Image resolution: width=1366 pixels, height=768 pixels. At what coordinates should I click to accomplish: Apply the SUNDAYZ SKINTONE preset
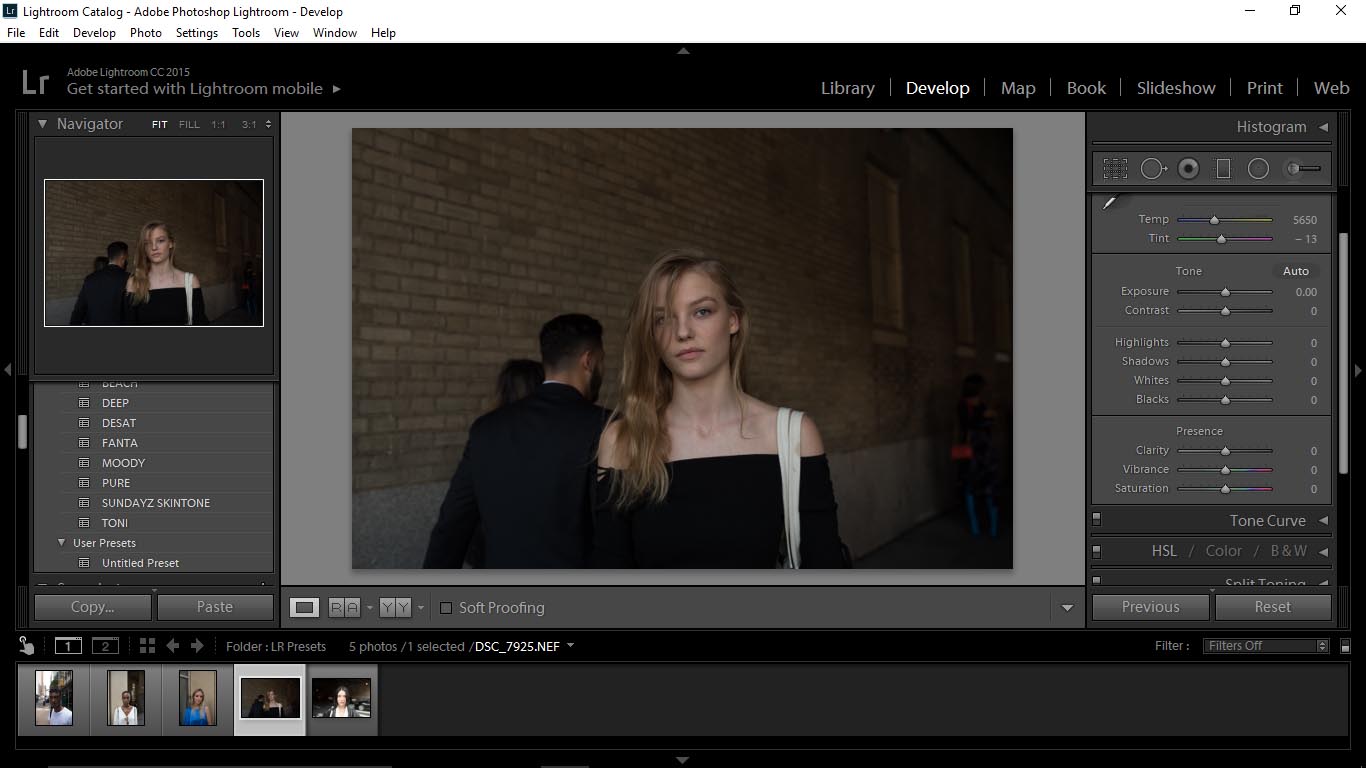pyautogui.click(x=156, y=503)
